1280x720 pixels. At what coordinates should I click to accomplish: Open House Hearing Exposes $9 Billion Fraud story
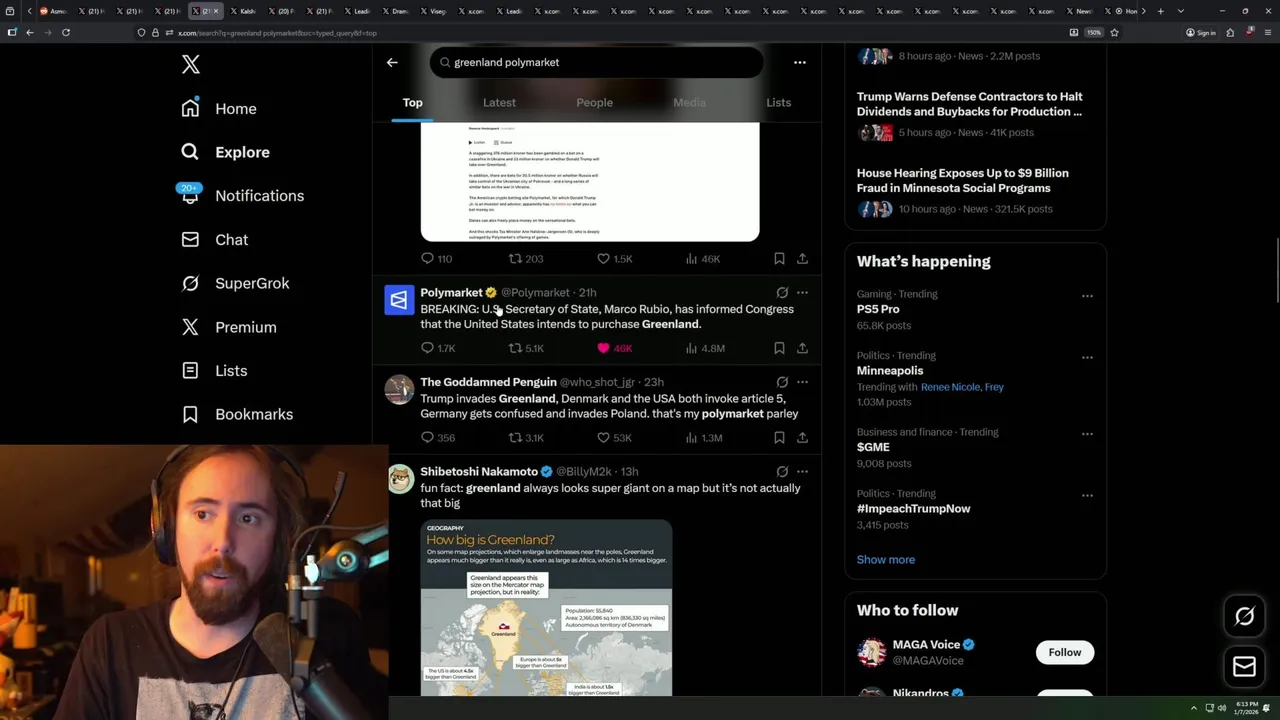tap(962, 180)
